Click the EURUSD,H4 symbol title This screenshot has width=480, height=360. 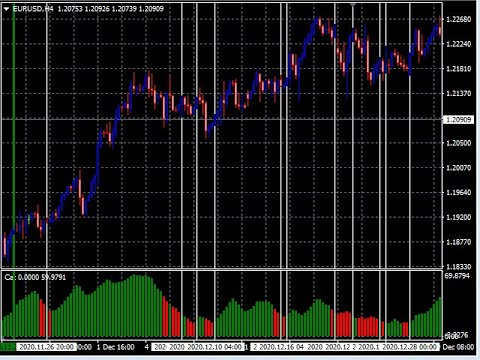pos(33,9)
